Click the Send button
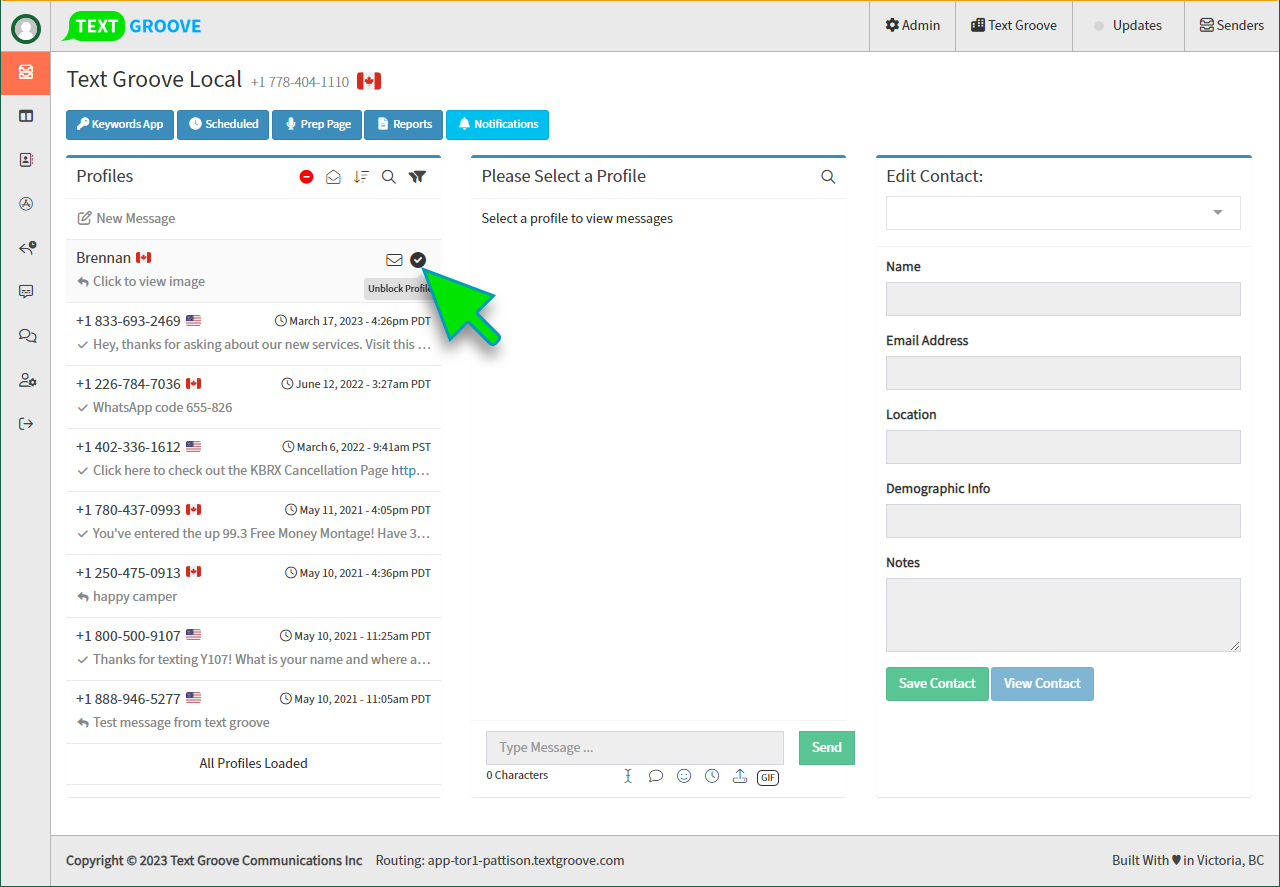Screen dimensions: 1280x887 [827, 748]
